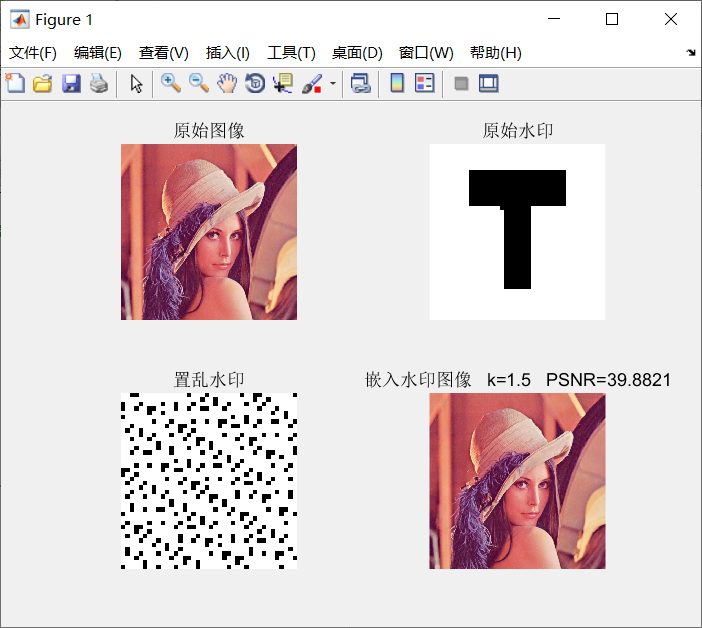The image size is (702, 628).
Task: Print the figure using the printer icon
Action: pos(99,83)
